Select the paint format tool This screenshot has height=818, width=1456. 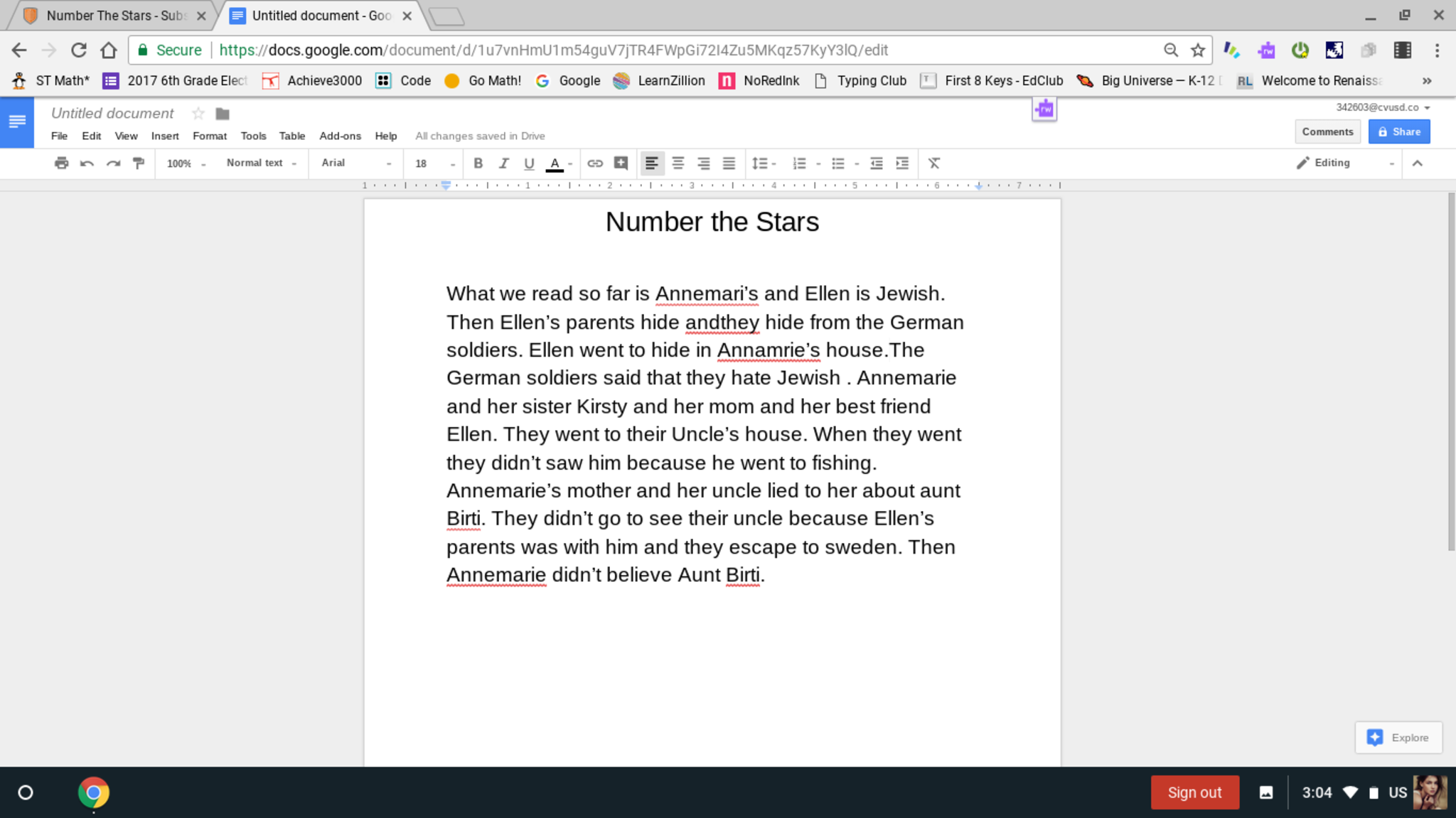(139, 163)
